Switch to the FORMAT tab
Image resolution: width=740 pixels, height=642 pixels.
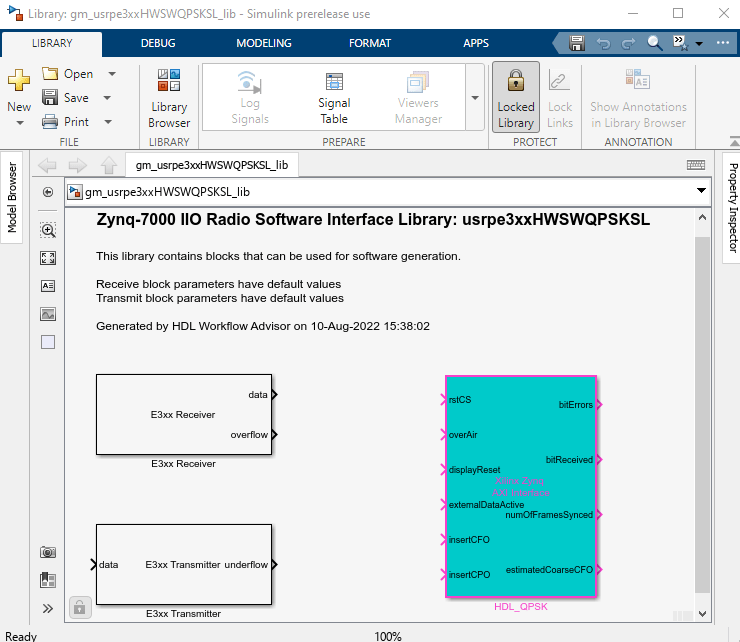tap(370, 43)
